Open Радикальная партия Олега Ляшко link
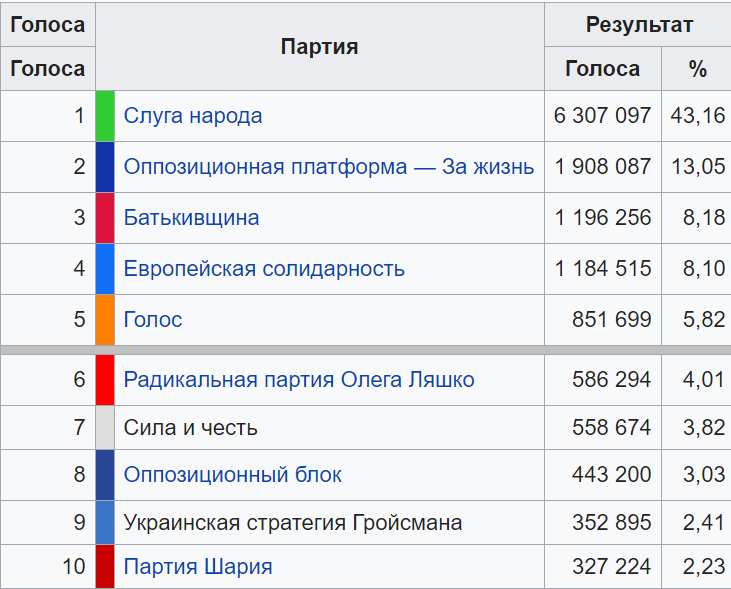The image size is (731, 589). pyautogui.click(x=299, y=380)
